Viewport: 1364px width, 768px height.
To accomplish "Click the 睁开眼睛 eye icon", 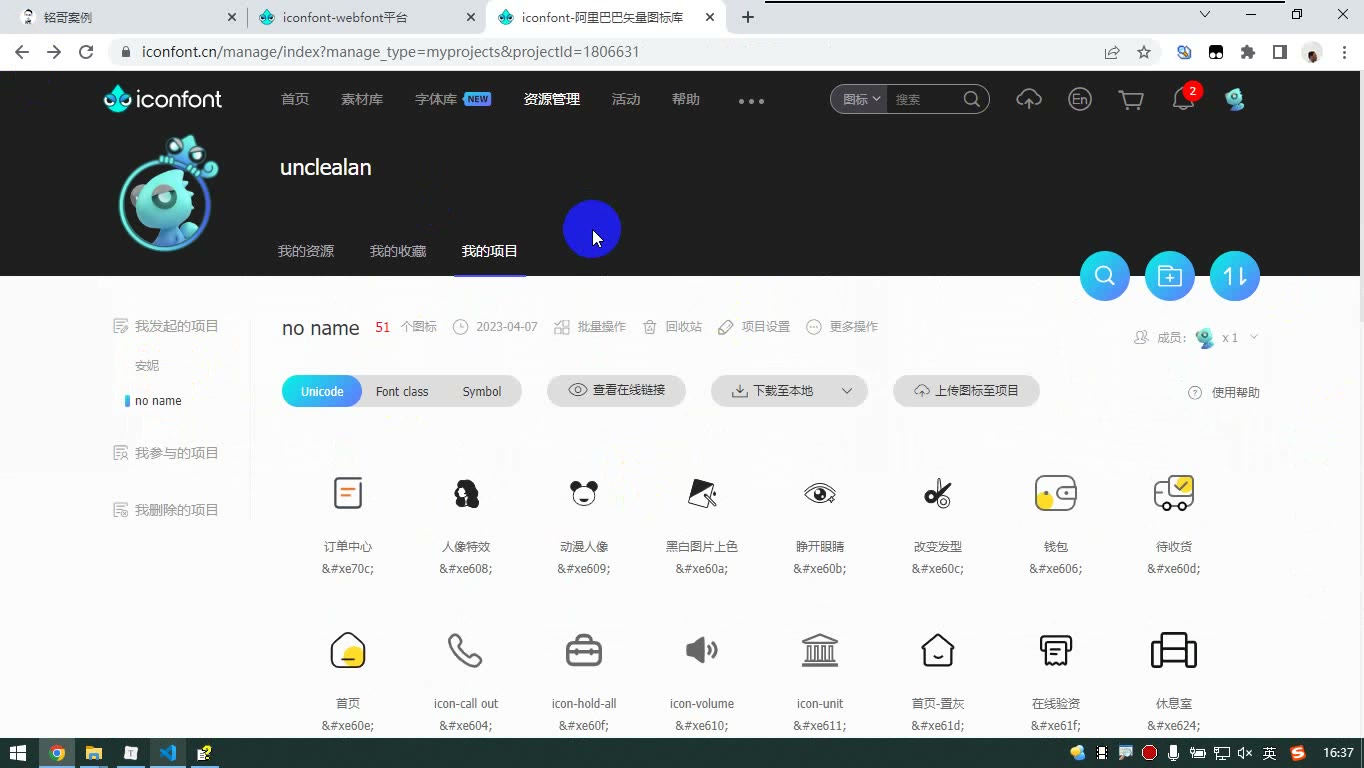I will (x=820, y=493).
